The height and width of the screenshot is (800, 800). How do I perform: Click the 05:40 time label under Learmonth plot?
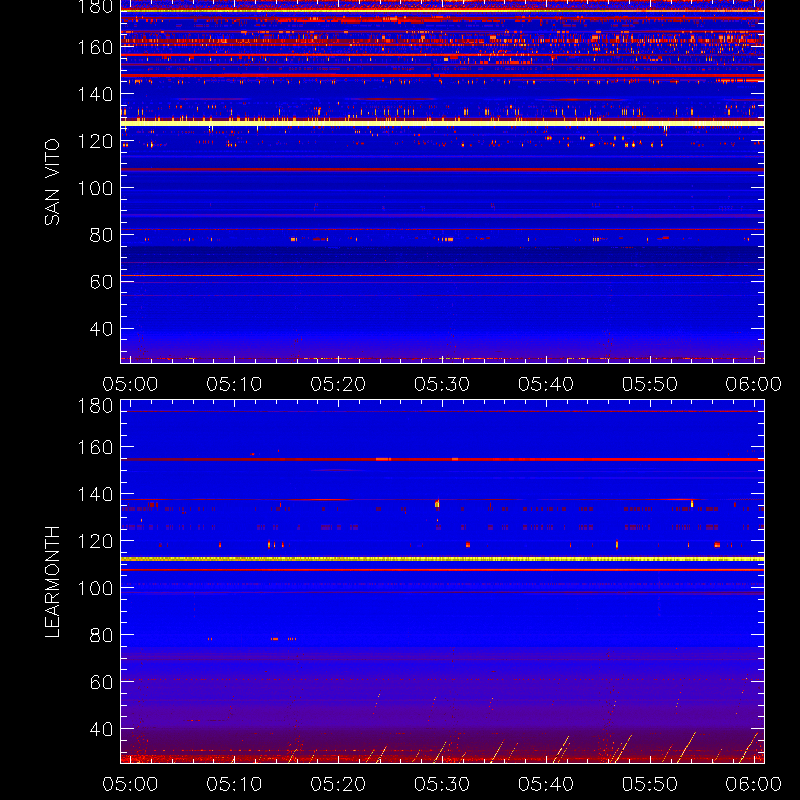[546, 784]
